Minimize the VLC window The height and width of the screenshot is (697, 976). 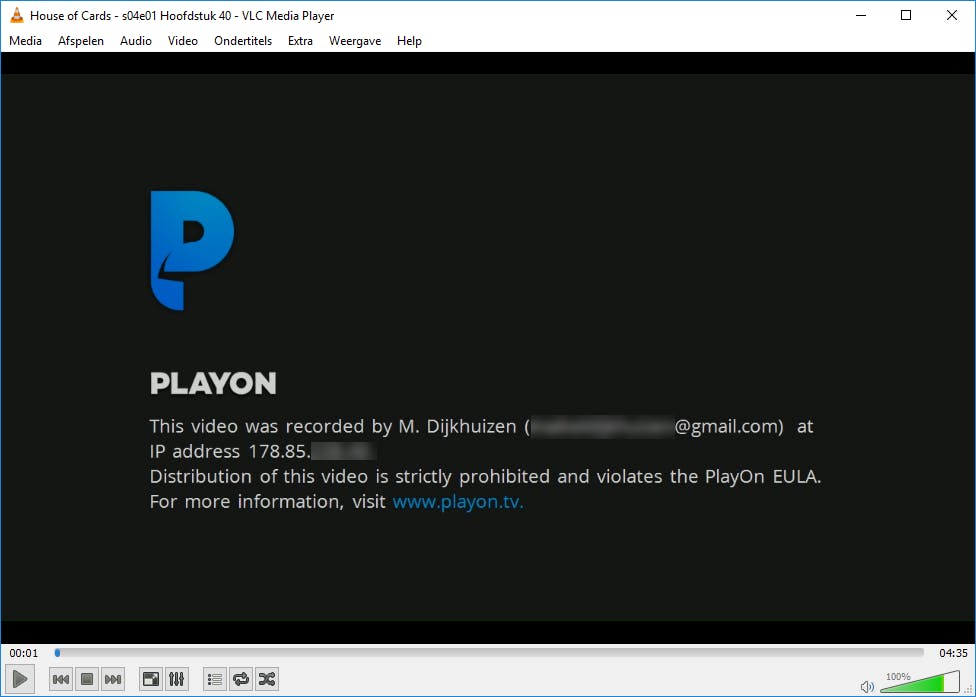click(861, 16)
